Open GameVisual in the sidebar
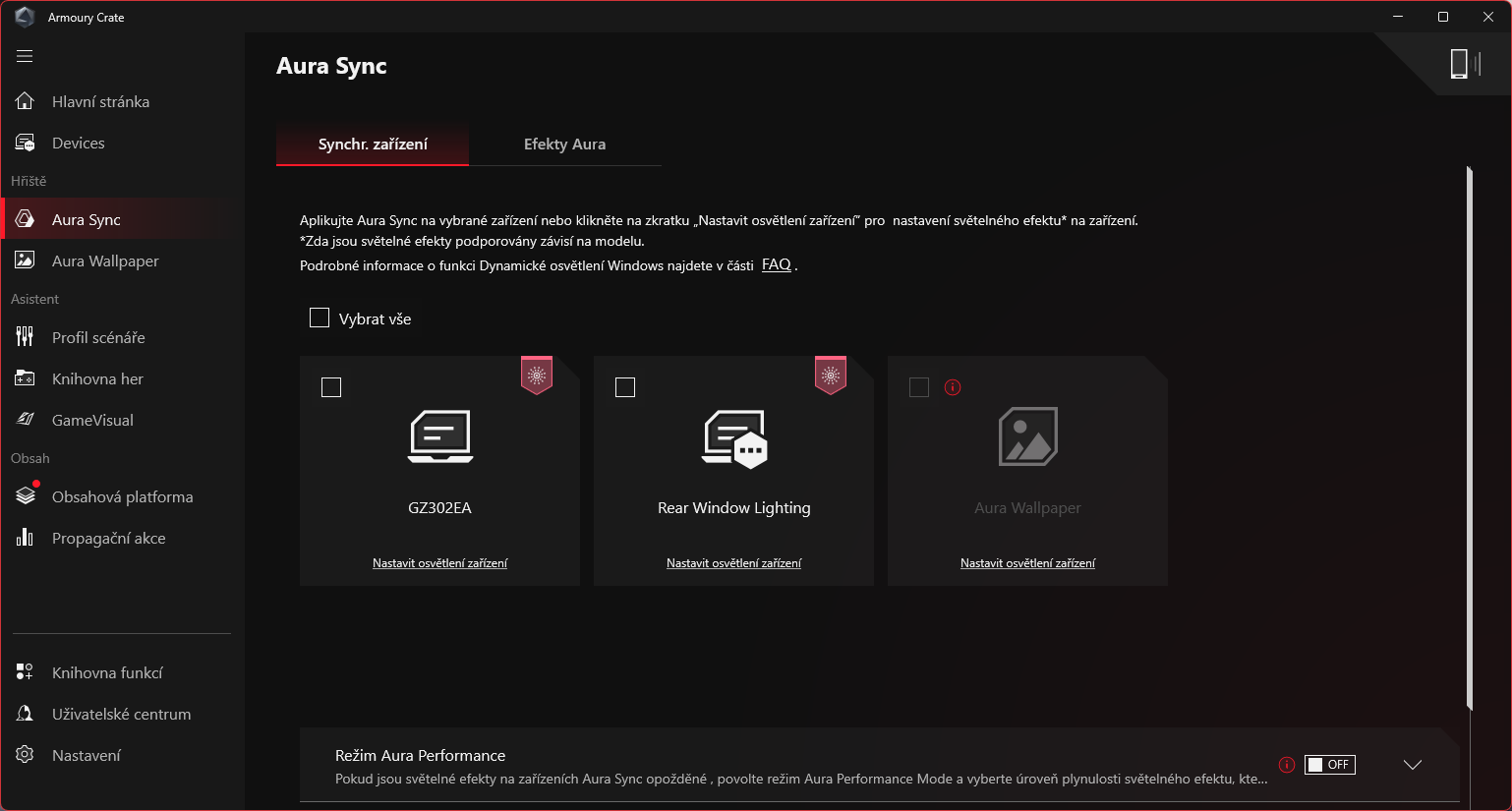 (x=122, y=420)
